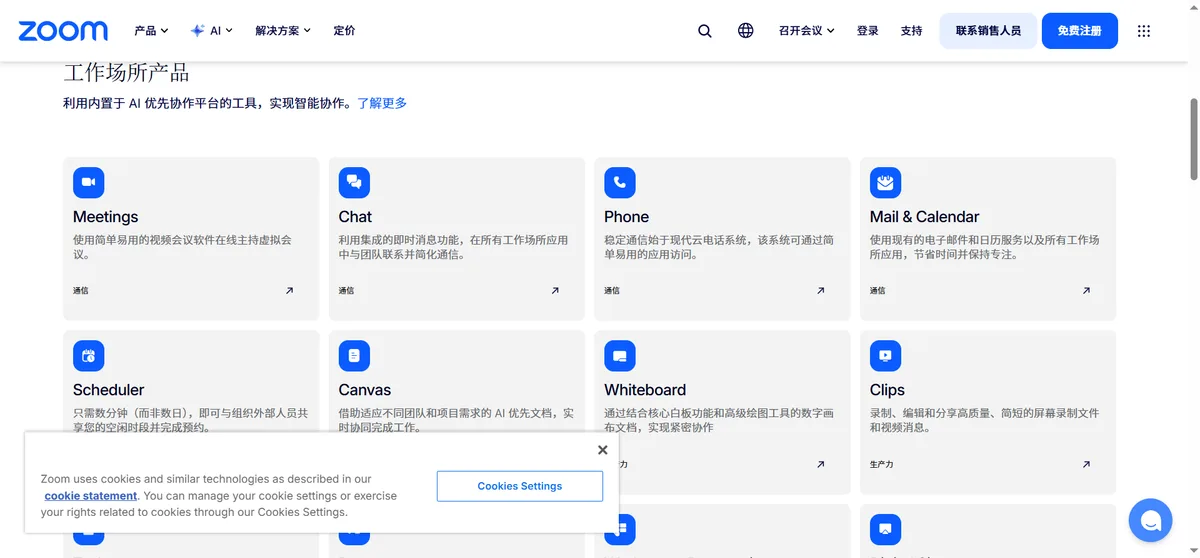The width and height of the screenshot is (1200, 558).
Task: Open the apps grid dots icon
Action: pyautogui.click(x=1144, y=31)
